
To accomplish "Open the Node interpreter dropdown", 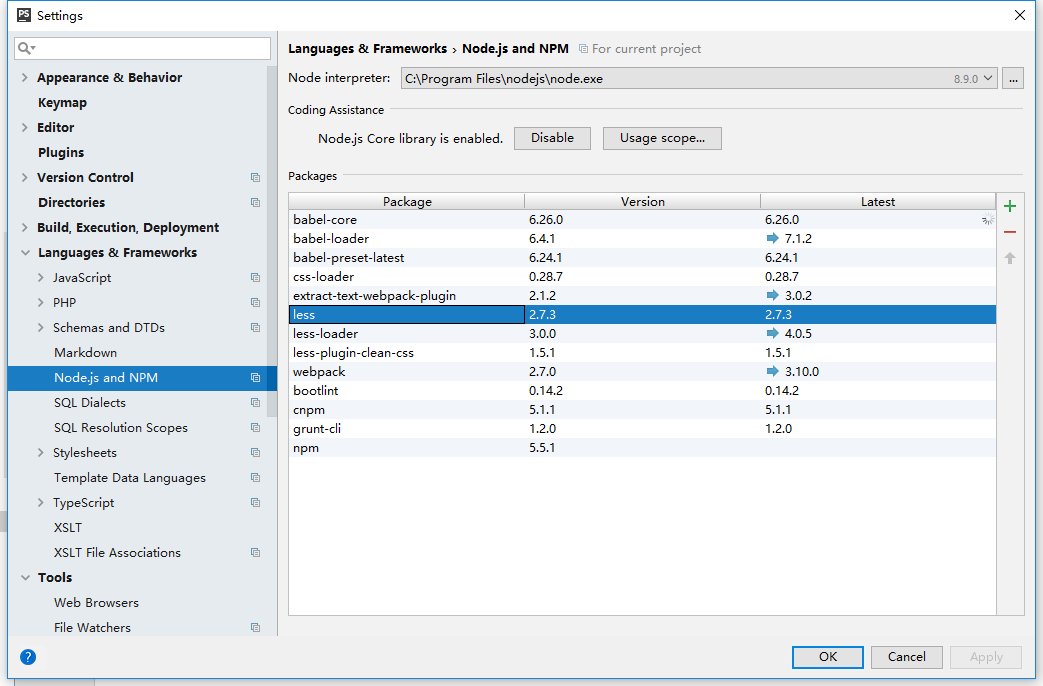I will tap(989, 78).
